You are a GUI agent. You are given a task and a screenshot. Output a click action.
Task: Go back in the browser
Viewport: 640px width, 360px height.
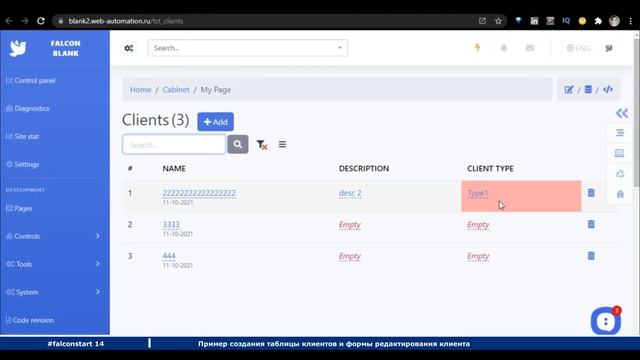[9, 21]
